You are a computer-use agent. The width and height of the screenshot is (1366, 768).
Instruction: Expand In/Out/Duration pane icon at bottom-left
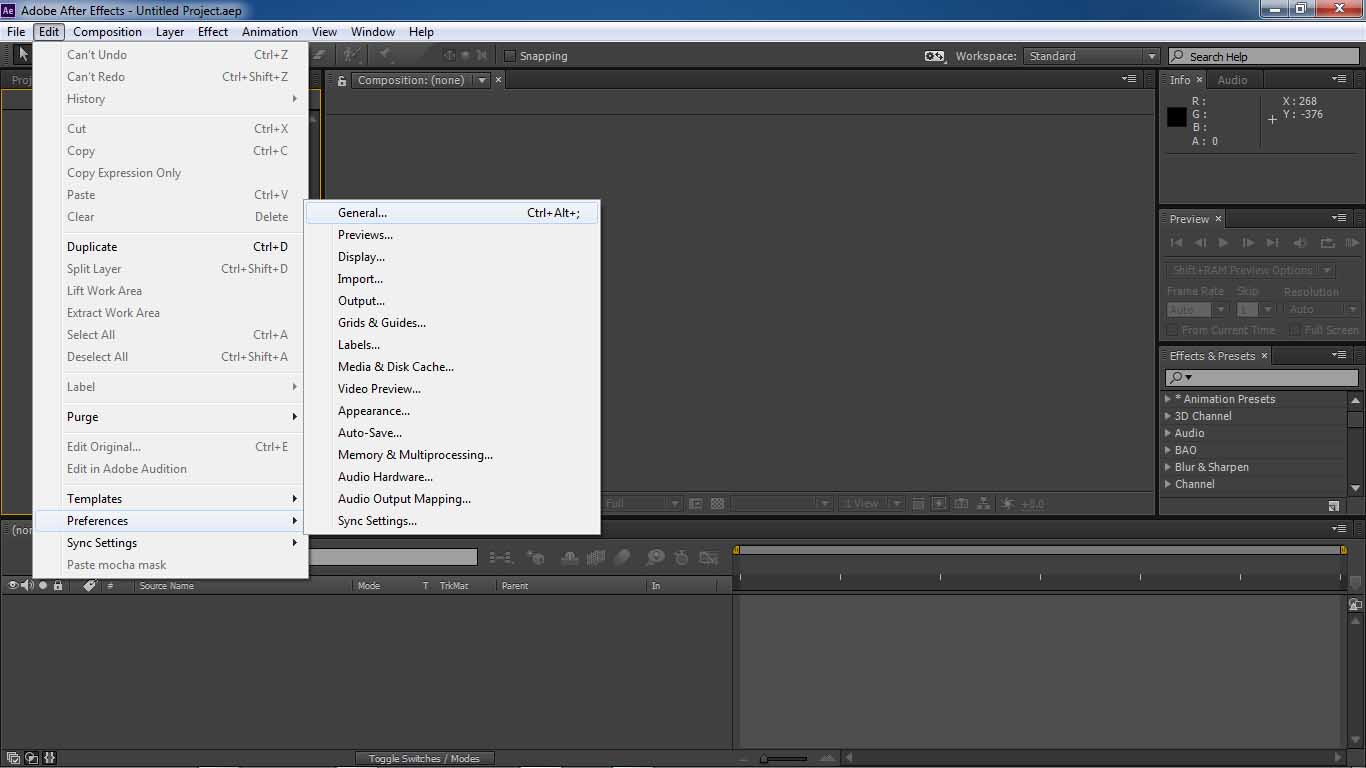click(x=50, y=758)
